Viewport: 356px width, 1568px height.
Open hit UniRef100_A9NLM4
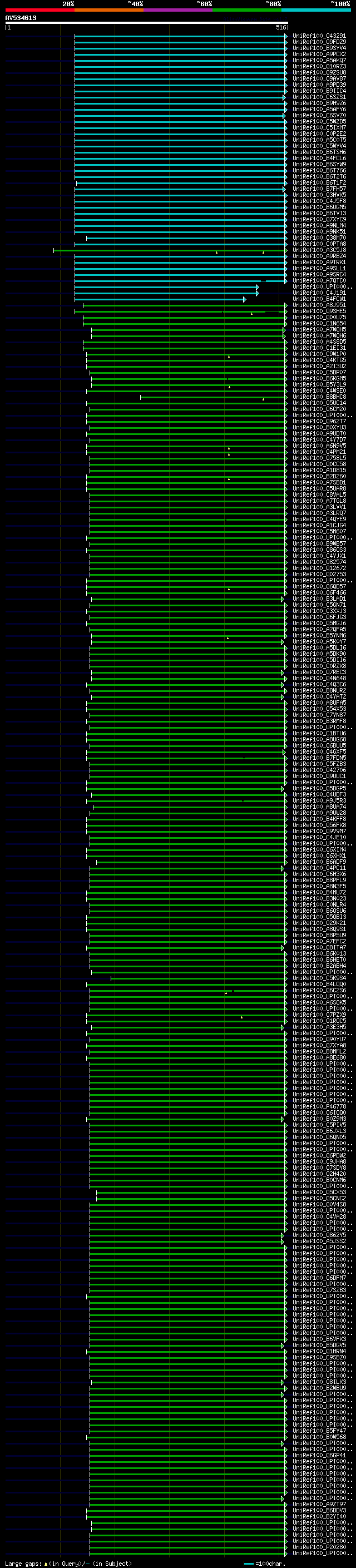point(319,225)
